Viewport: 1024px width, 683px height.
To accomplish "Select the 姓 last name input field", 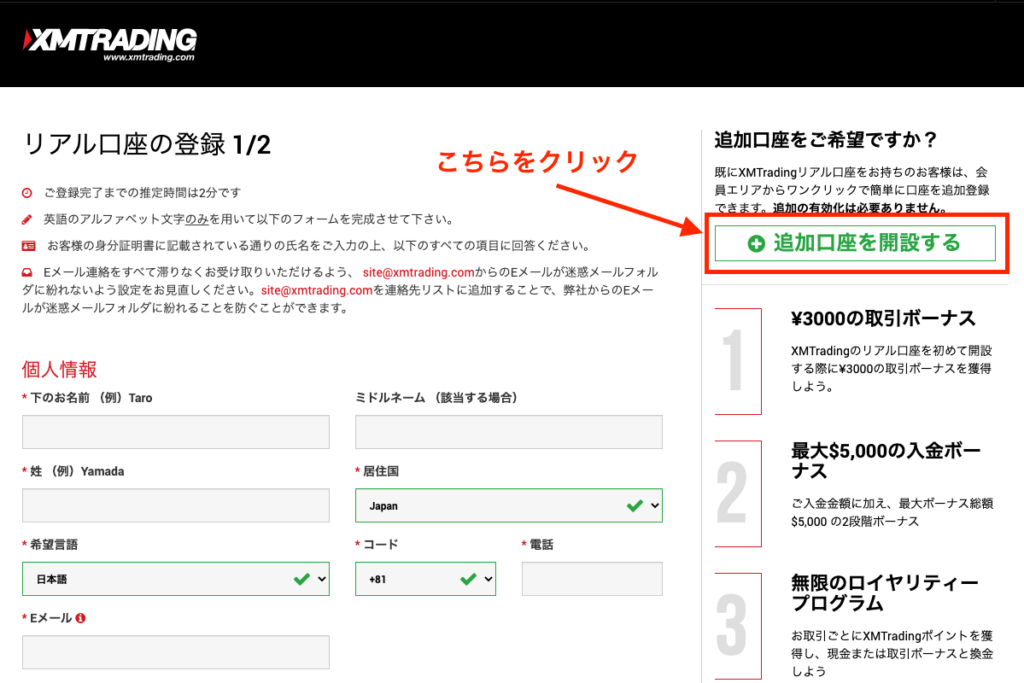I will point(175,505).
